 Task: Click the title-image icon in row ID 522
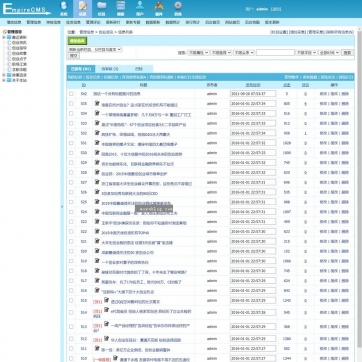click(x=97, y=231)
